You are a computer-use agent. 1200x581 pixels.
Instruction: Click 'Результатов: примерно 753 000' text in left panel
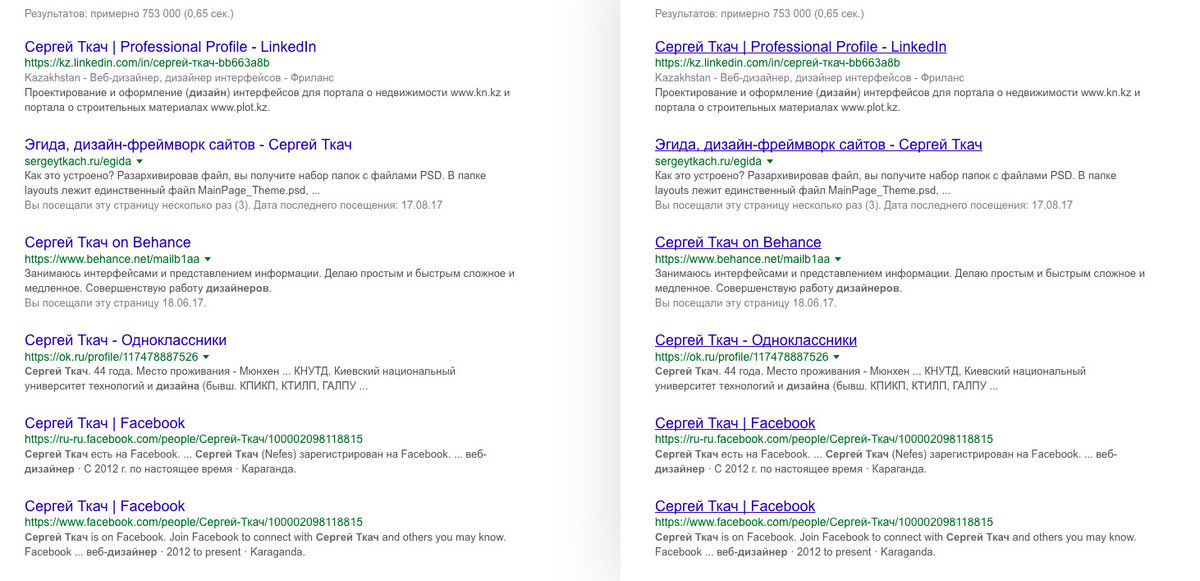pyautogui.click(x=105, y=14)
